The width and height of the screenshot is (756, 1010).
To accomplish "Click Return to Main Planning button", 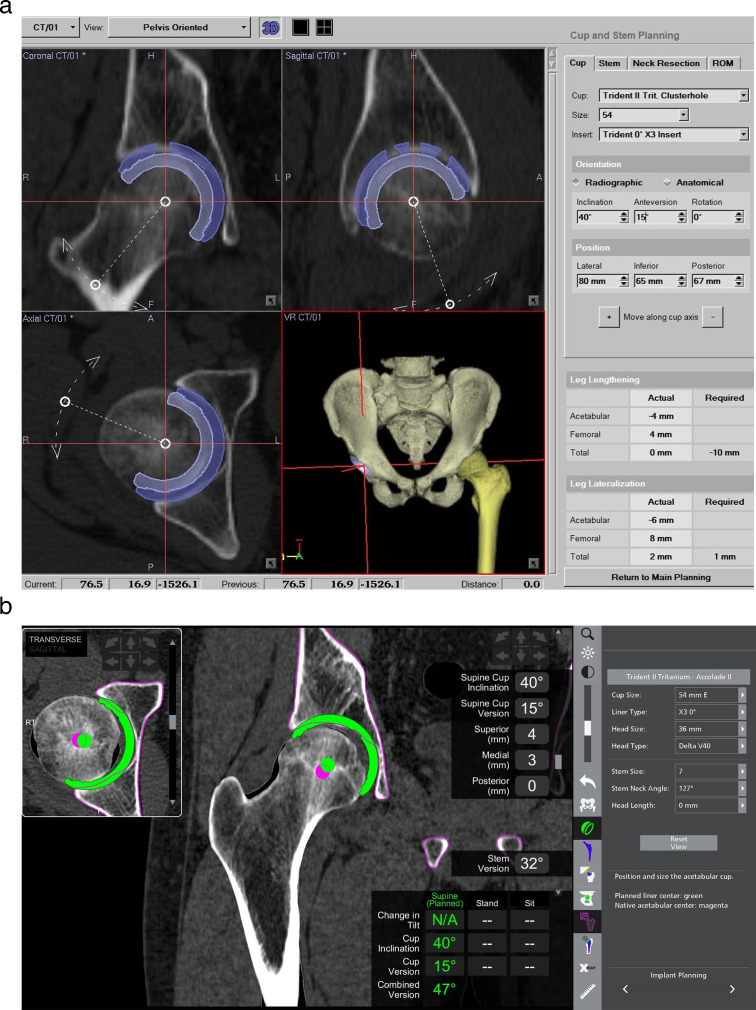I will 658,577.
